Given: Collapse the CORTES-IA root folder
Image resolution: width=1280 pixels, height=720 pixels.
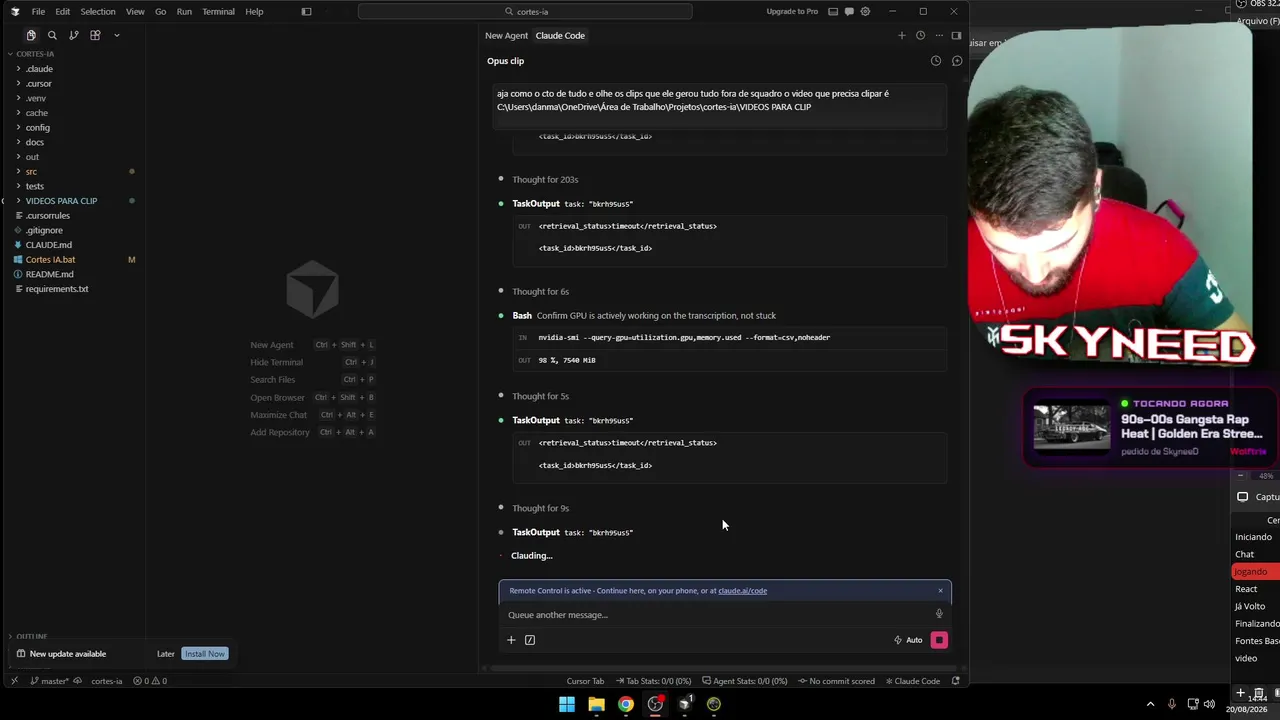Looking at the screenshot, I should (x=35, y=54).
